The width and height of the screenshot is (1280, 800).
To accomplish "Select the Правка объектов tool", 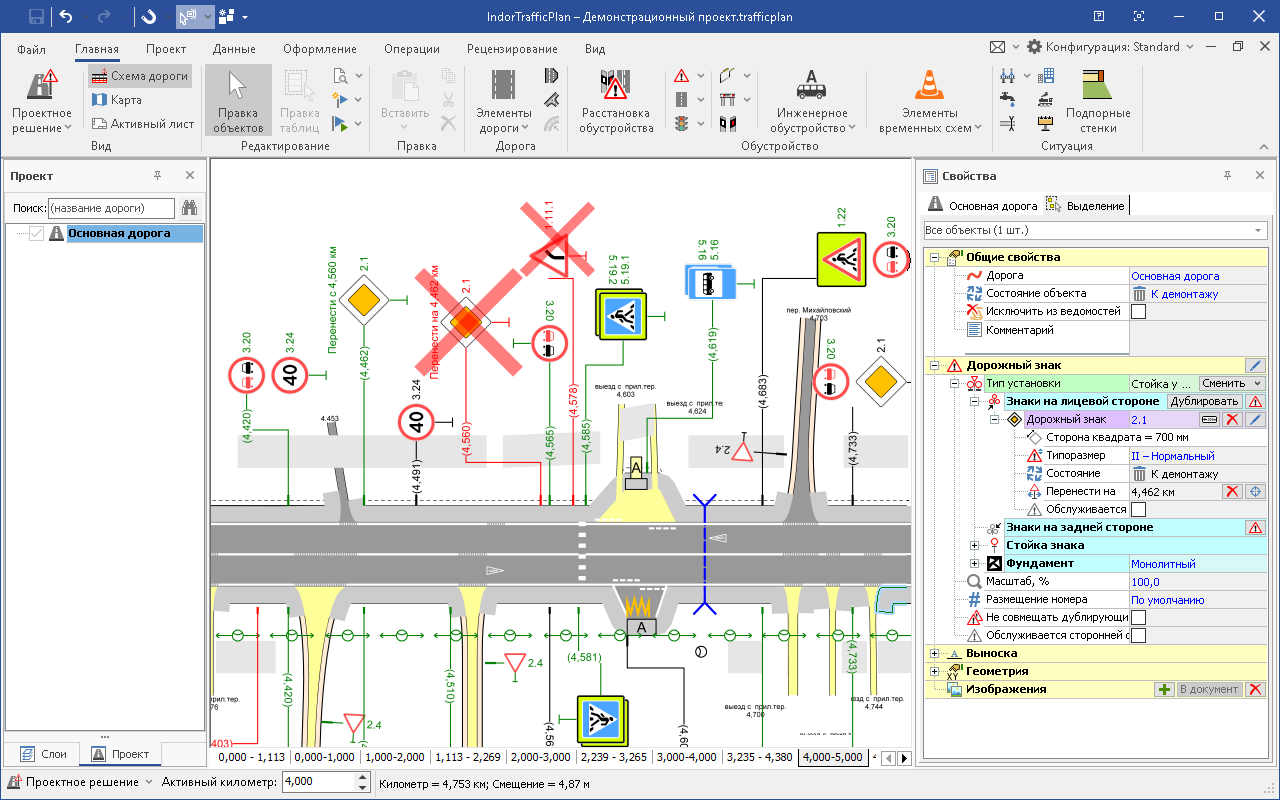I will [x=238, y=101].
